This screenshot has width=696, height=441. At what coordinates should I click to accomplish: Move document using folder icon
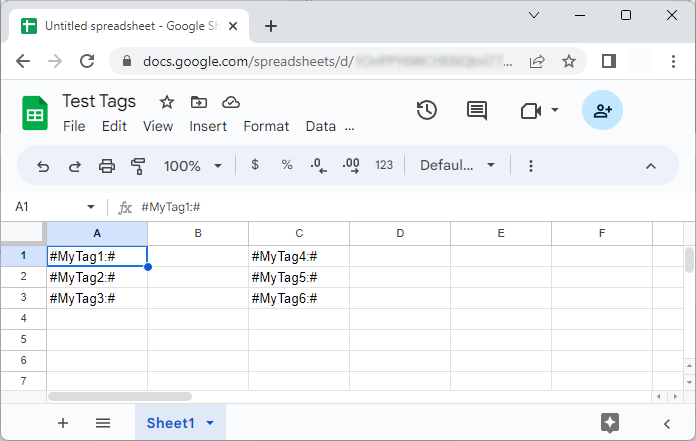198,102
